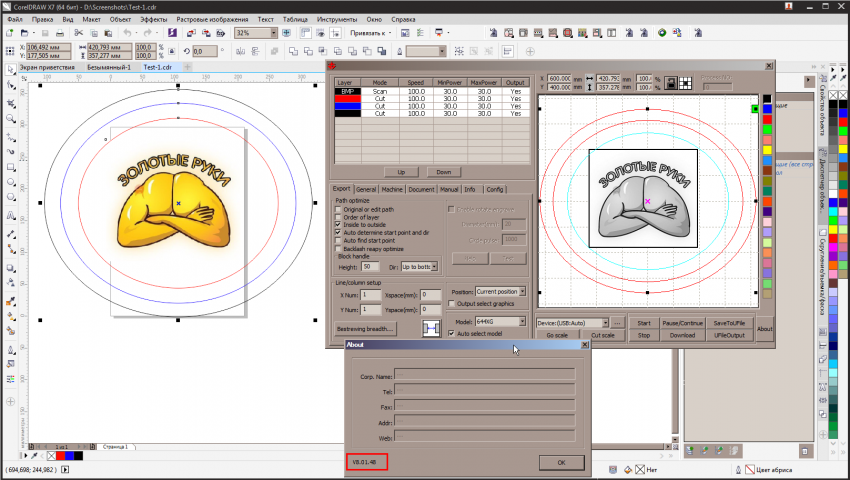
Task: Switch to the Machine tab
Action: coord(392,189)
